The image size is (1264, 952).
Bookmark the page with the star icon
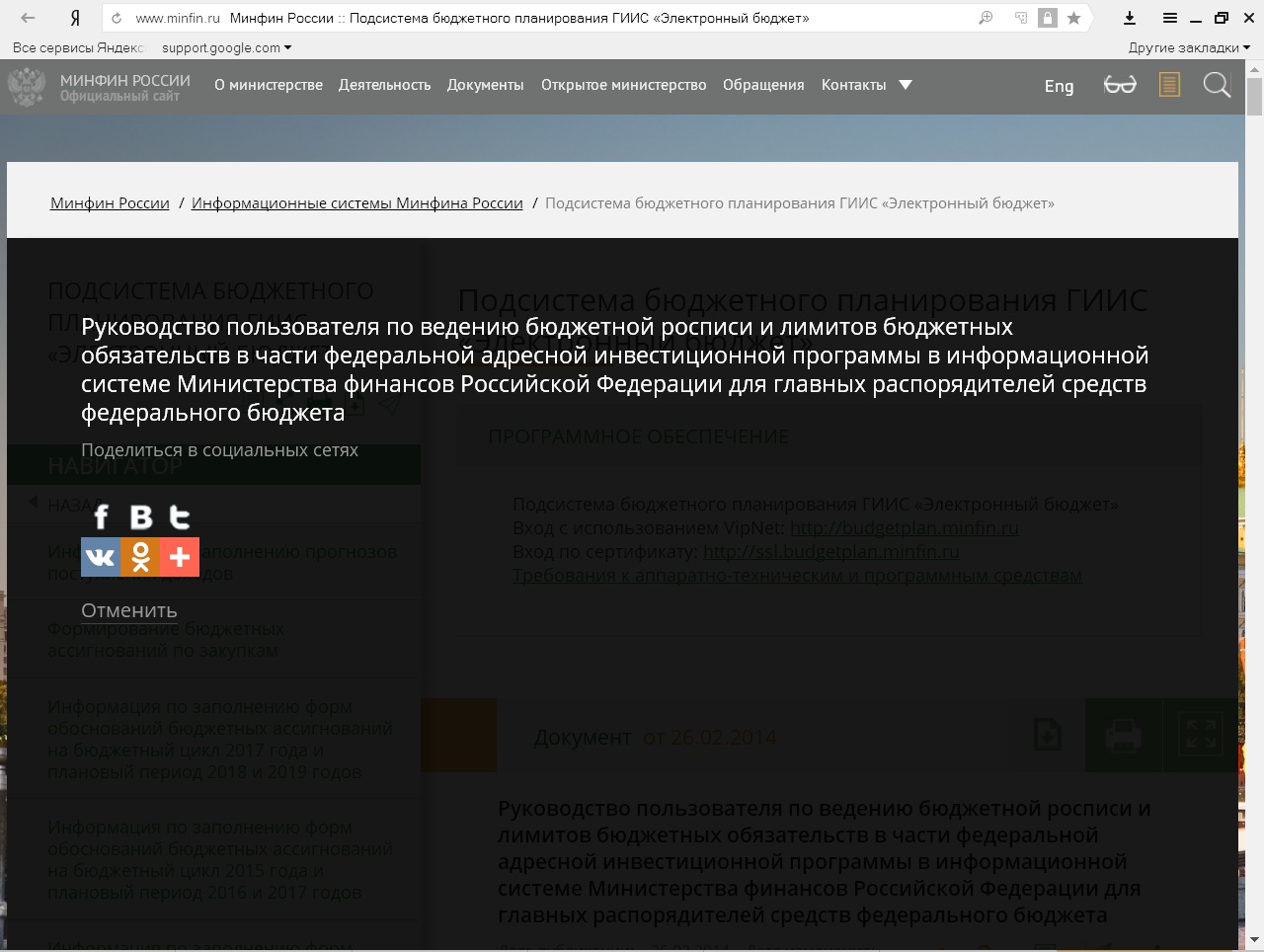[x=1073, y=18]
